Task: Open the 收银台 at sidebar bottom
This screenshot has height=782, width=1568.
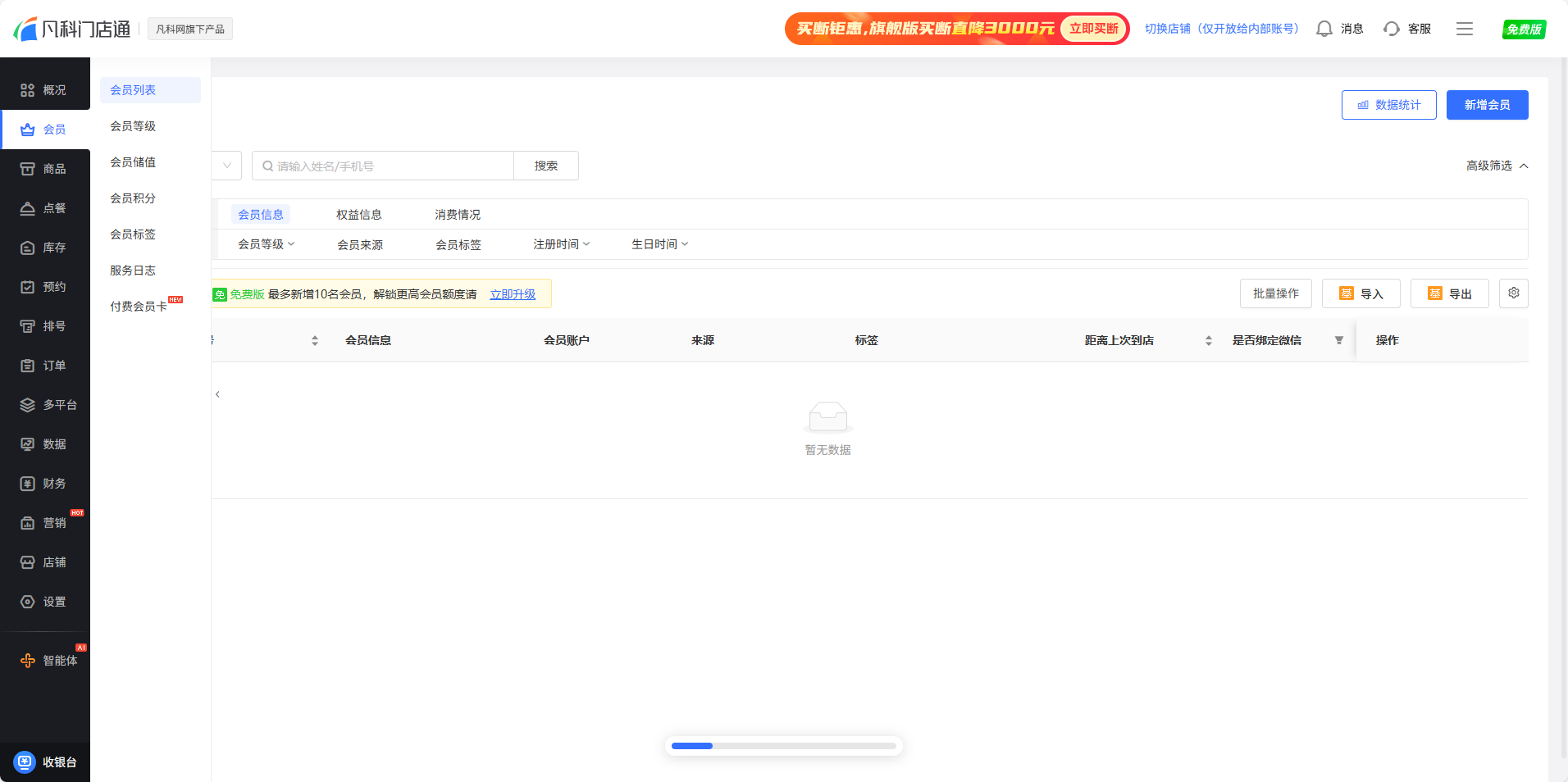Action: coord(45,762)
